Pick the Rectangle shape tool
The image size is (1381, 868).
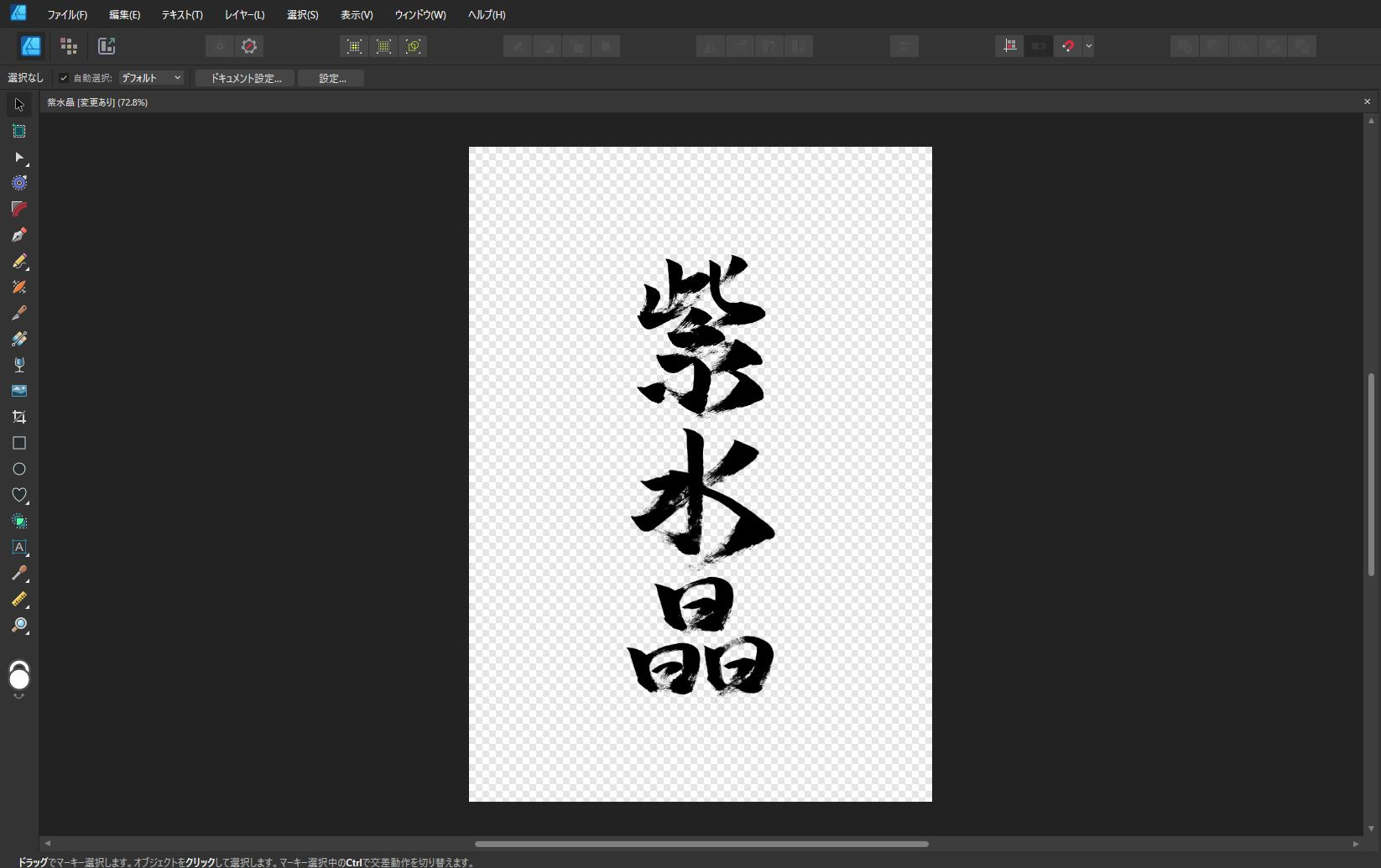[x=19, y=443]
